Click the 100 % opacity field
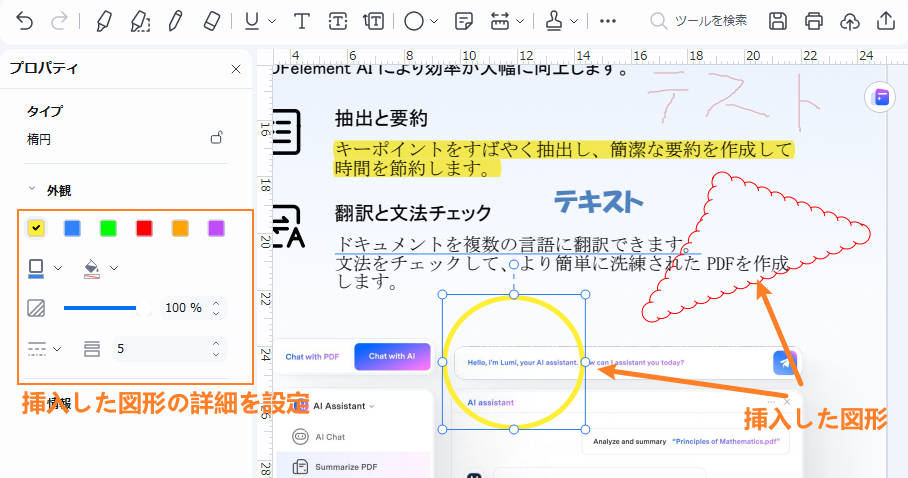Viewport: 908px width, 478px height. pyautogui.click(x=183, y=308)
